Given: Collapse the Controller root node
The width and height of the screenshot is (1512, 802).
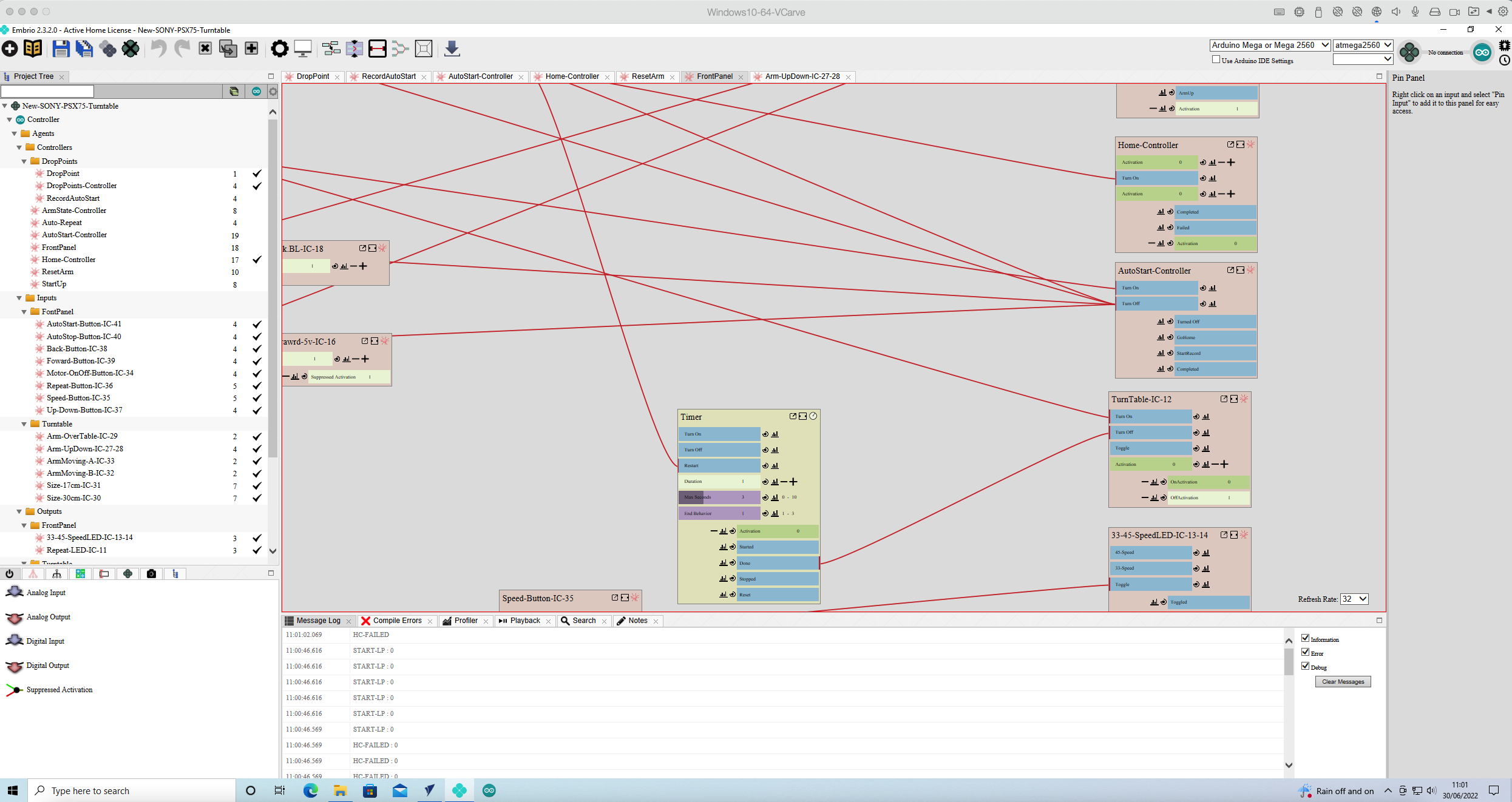Looking at the screenshot, I should coord(10,120).
